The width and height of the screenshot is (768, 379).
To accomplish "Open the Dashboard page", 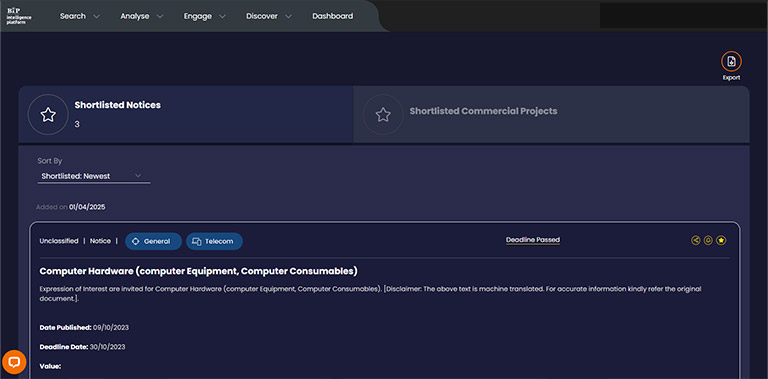I will [333, 16].
